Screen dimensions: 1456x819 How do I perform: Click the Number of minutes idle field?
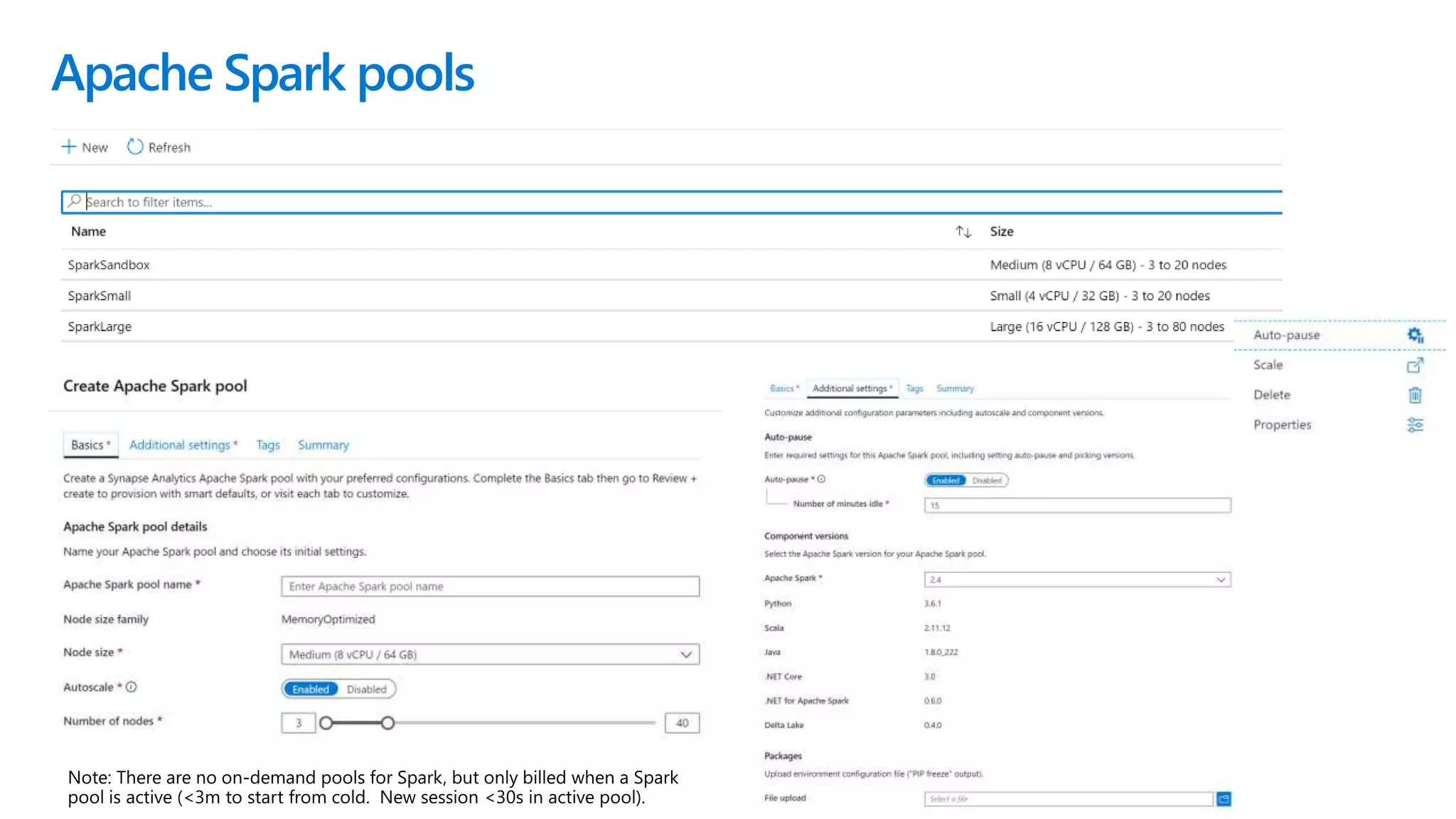pyautogui.click(x=1077, y=505)
